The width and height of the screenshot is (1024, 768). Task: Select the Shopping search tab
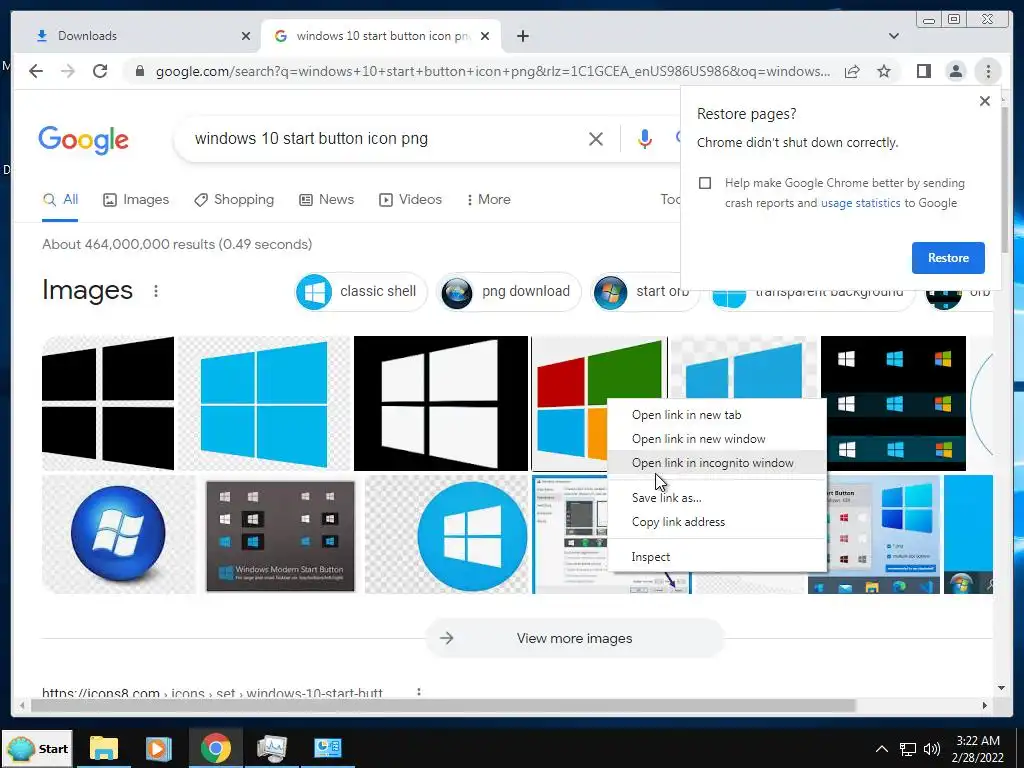[x=234, y=199]
